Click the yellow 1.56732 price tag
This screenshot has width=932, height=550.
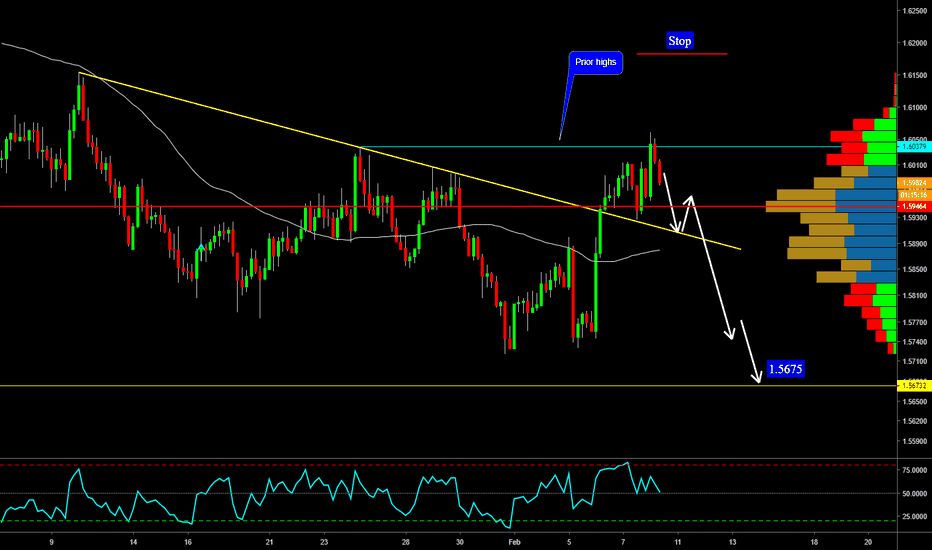pyautogui.click(x=914, y=385)
